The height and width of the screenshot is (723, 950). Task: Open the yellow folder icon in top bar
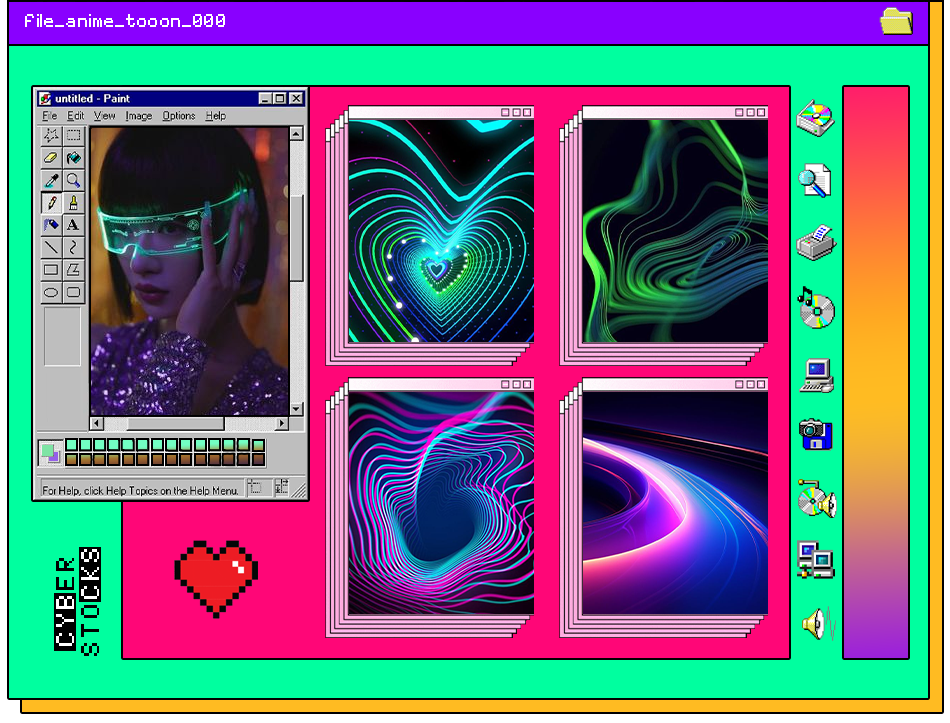896,21
